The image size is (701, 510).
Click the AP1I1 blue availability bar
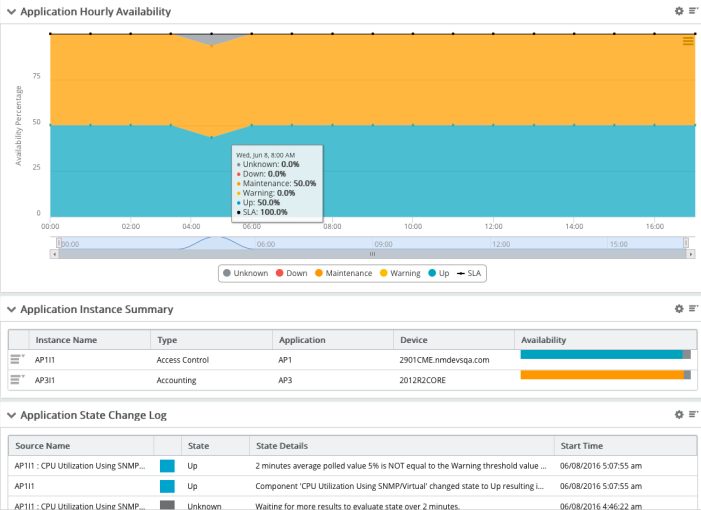click(601, 354)
